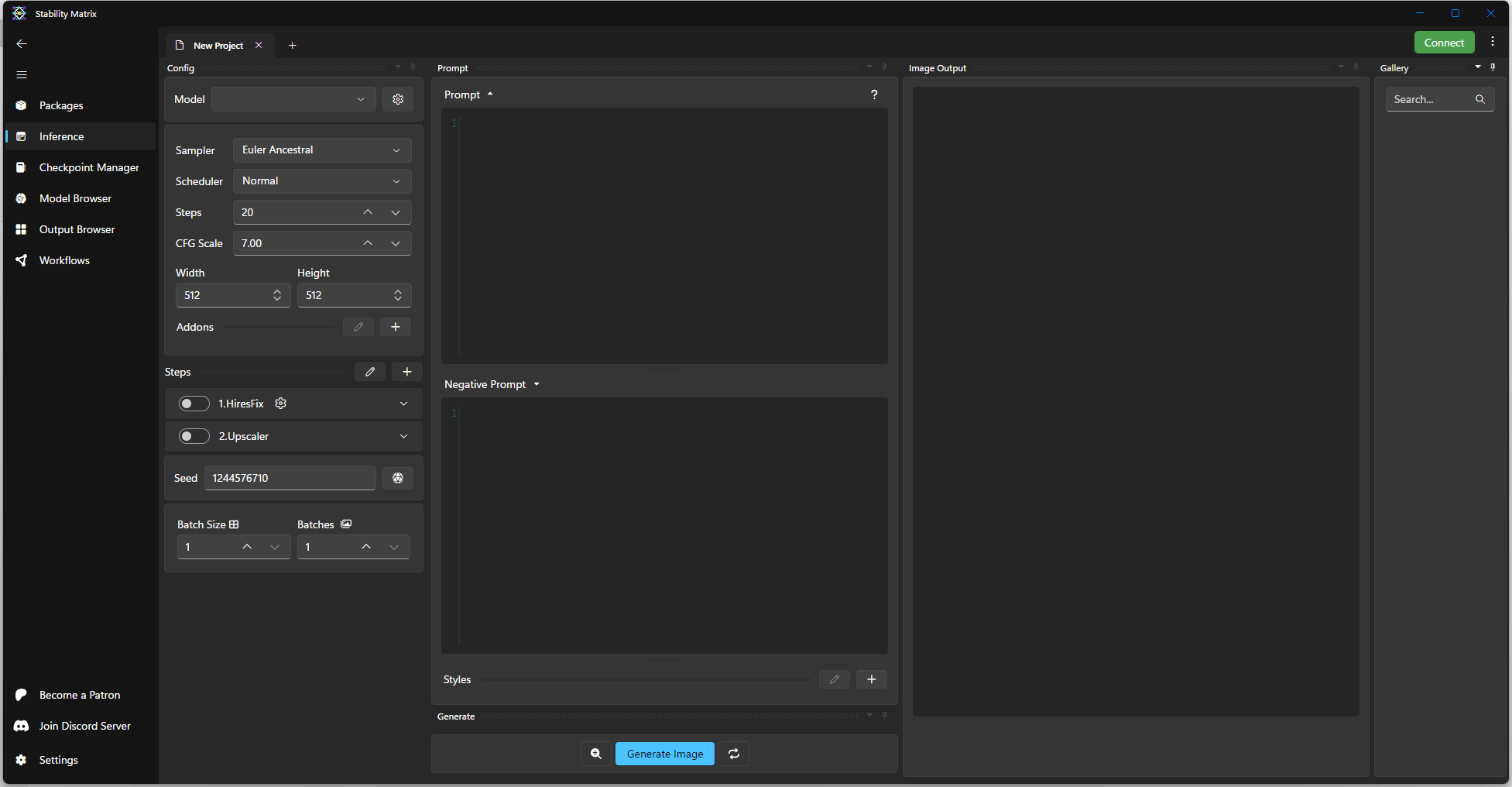This screenshot has width=1512, height=787.
Task: Increase CFG Scale with up arrow
Action: click(x=368, y=243)
